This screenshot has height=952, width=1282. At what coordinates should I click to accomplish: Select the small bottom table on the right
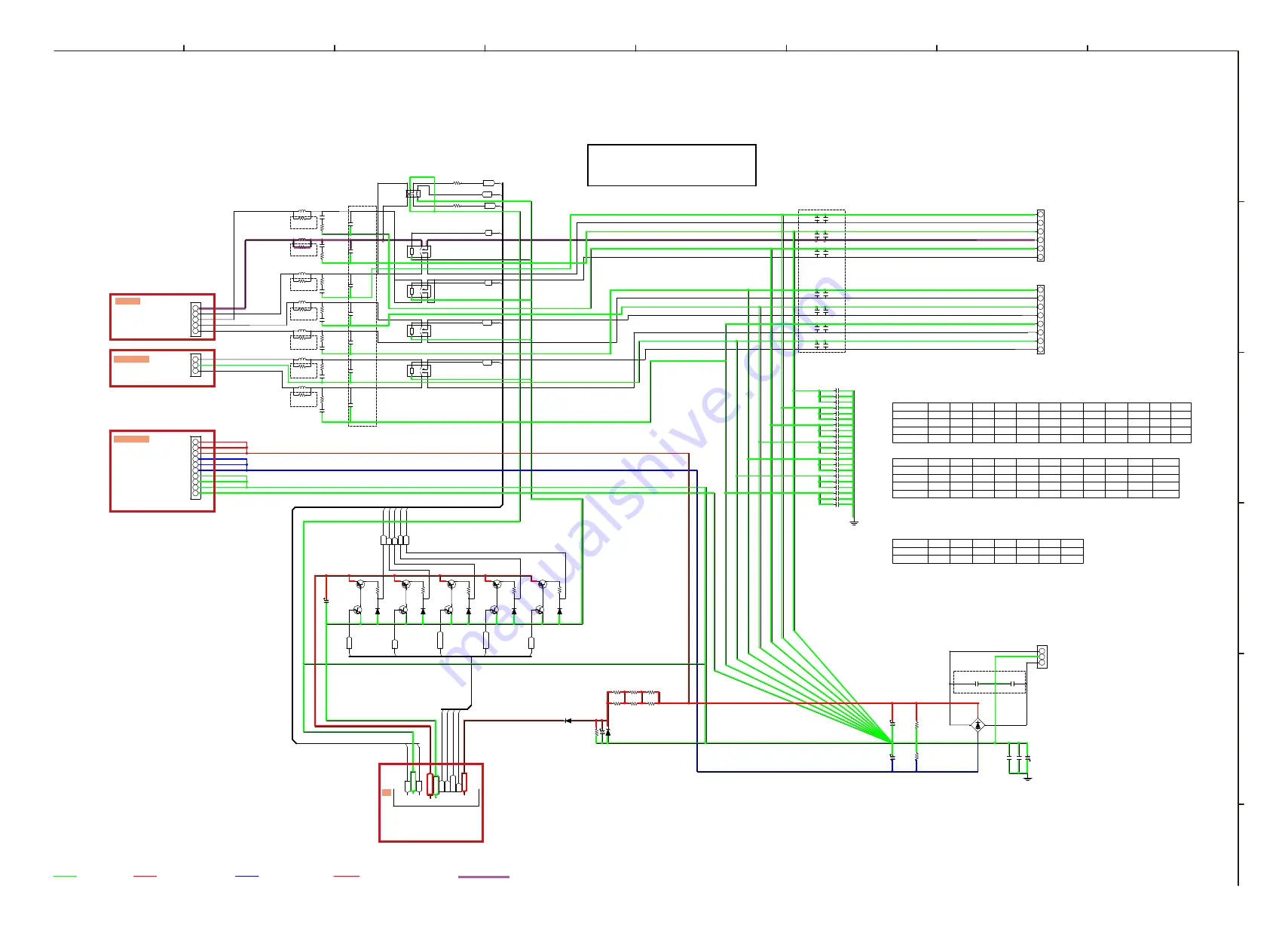click(987, 551)
